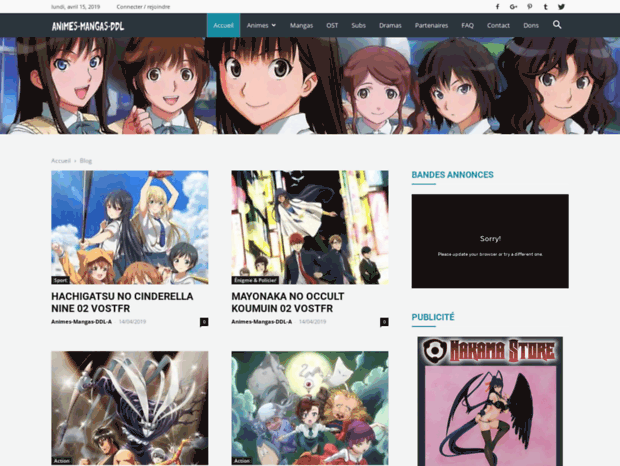Click the Bandes Annonces video player
620x466 pixels.
[x=490, y=241]
